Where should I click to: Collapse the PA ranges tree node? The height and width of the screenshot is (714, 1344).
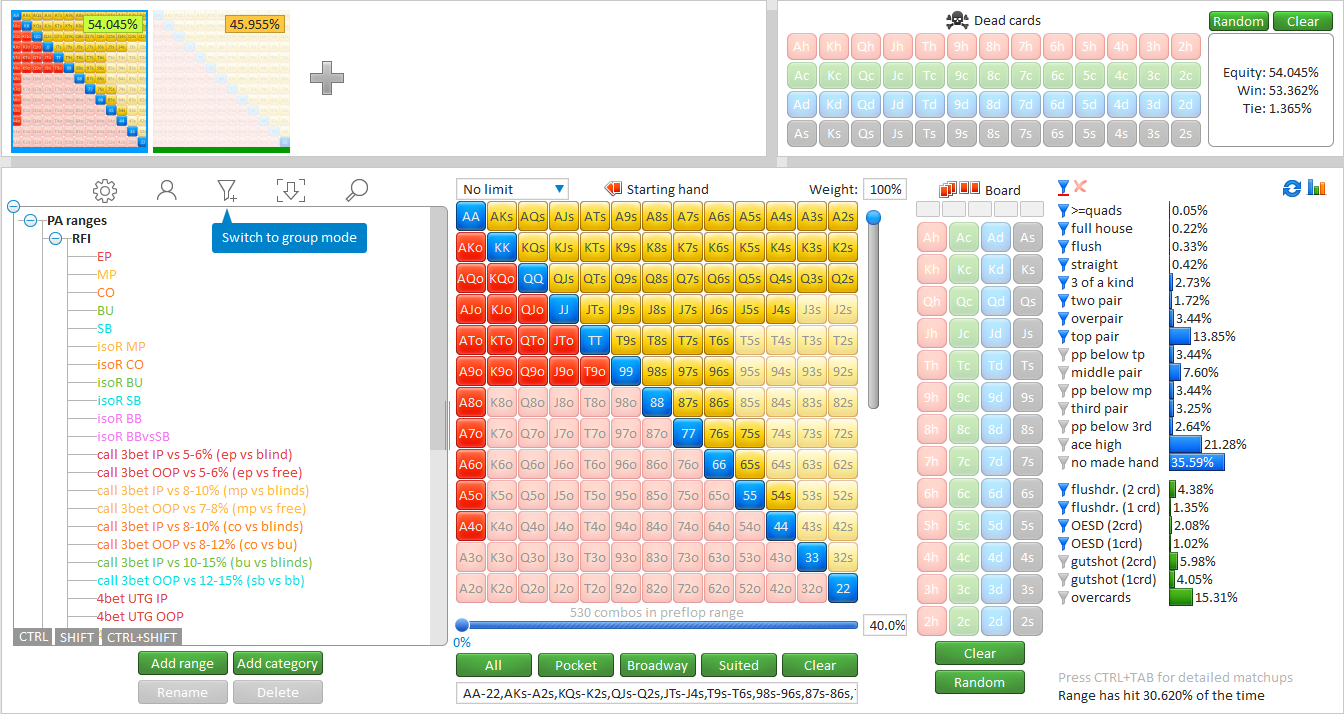[31, 221]
